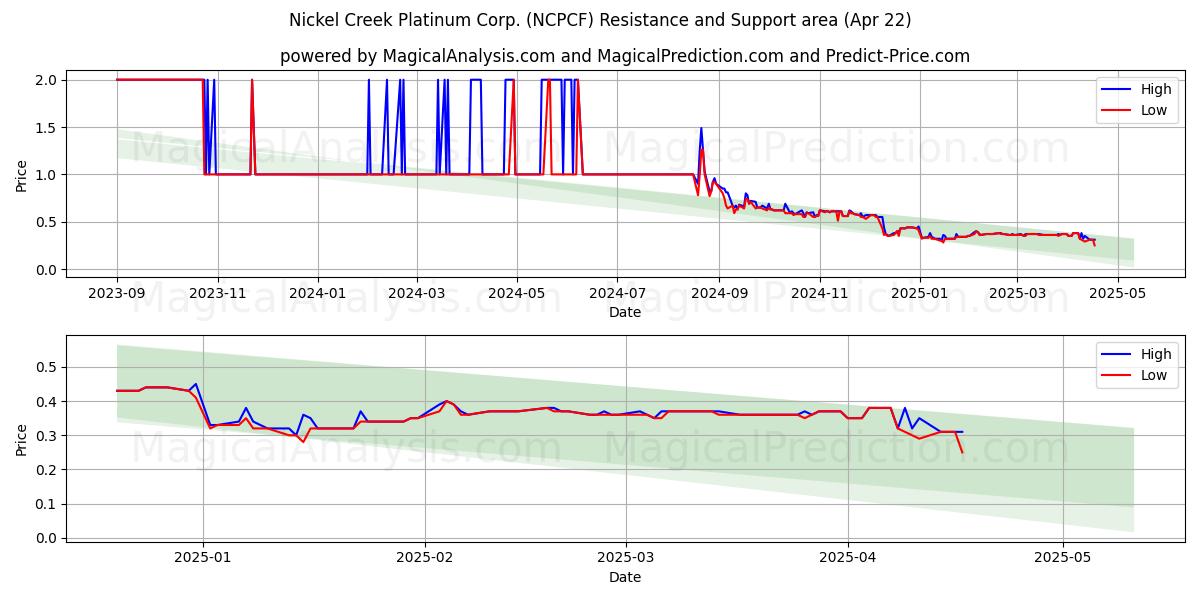
Task: Click the '2025-03' tick label on the top chart
Action: [x=1017, y=293]
